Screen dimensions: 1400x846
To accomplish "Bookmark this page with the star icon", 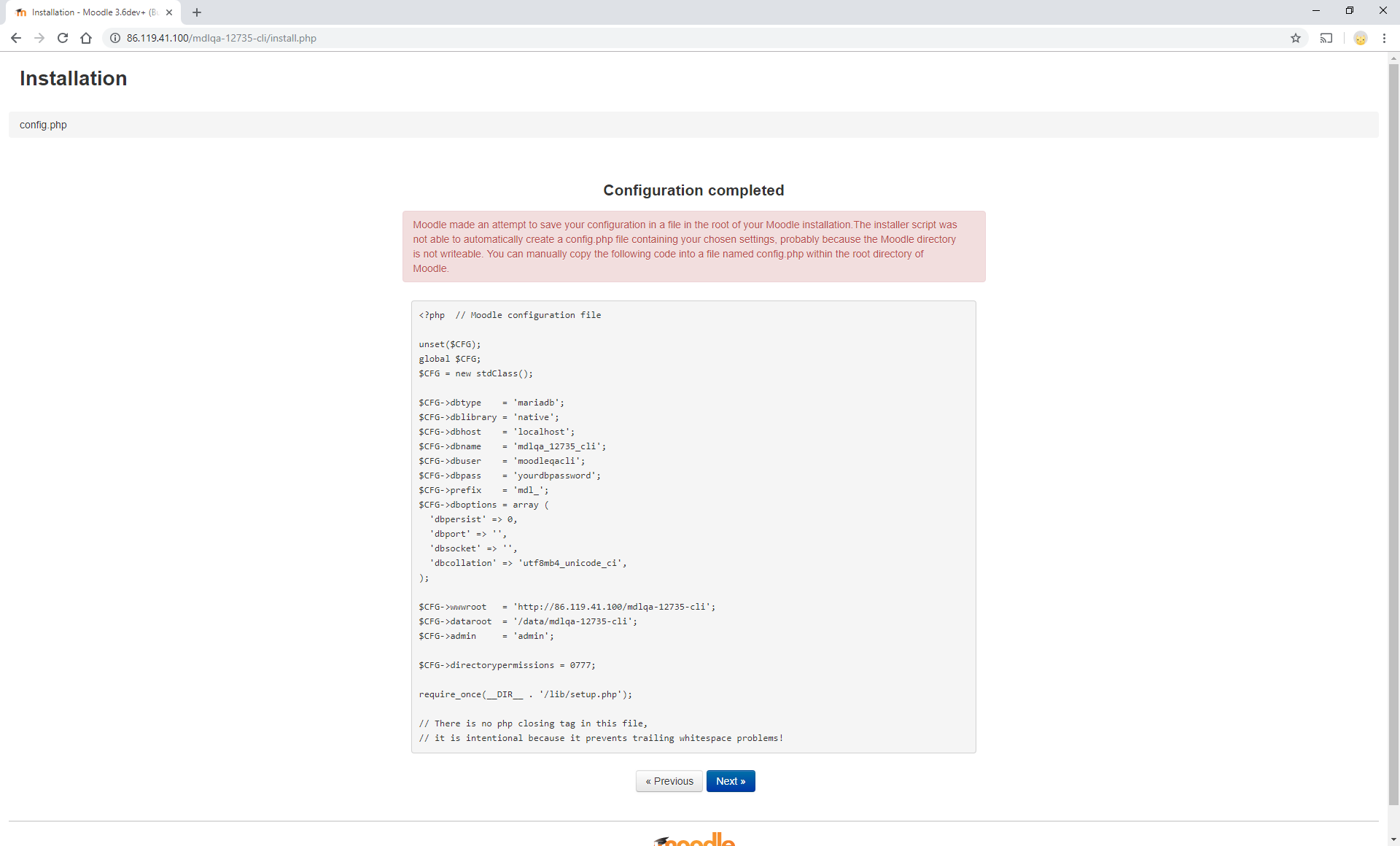I will 1296,38.
